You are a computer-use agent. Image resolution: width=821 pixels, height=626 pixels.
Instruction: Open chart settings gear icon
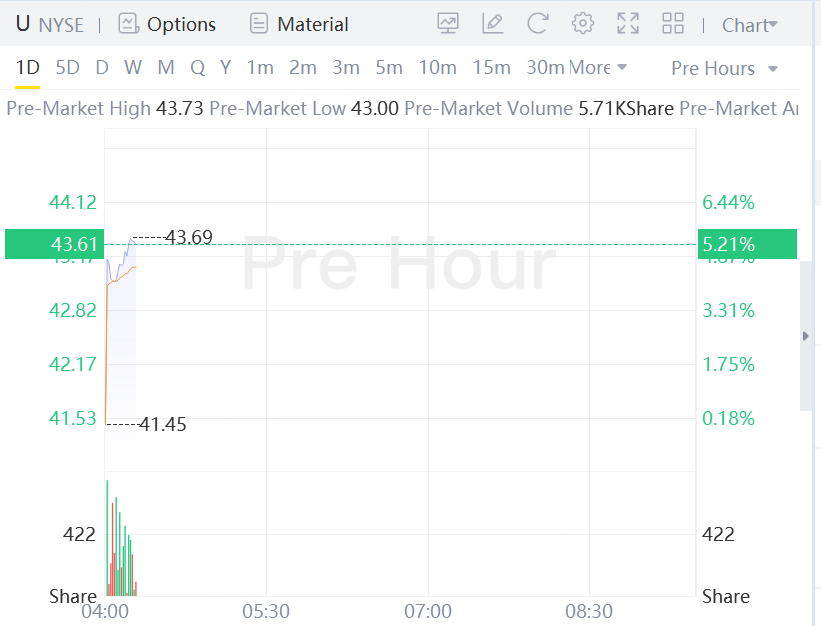click(x=582, y=24)
